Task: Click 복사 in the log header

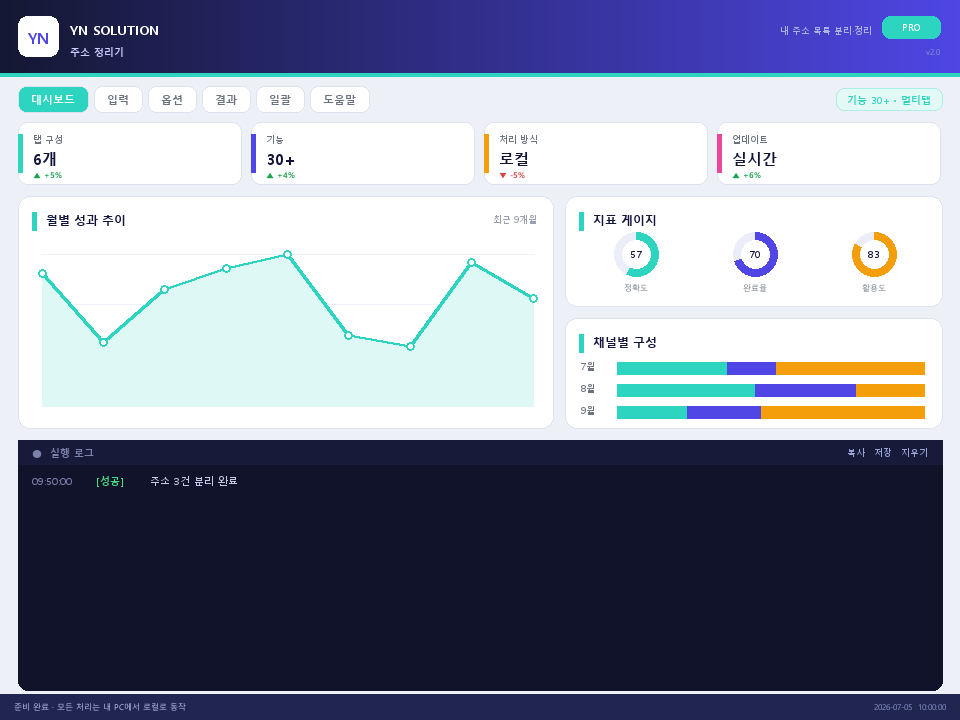Action: [x=856, y=452]
